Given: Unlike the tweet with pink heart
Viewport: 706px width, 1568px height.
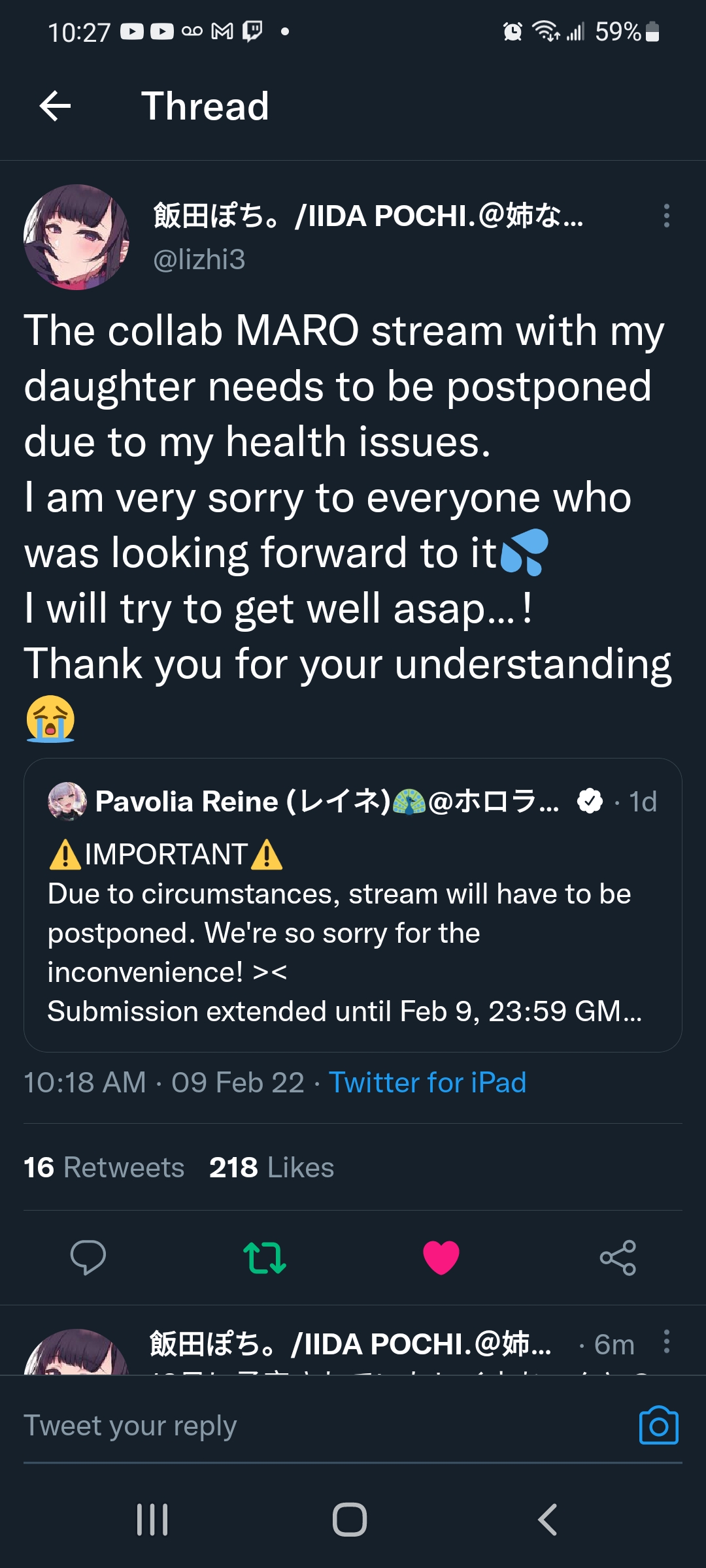Looking at the screenshot, I should tap(441, 1257).
